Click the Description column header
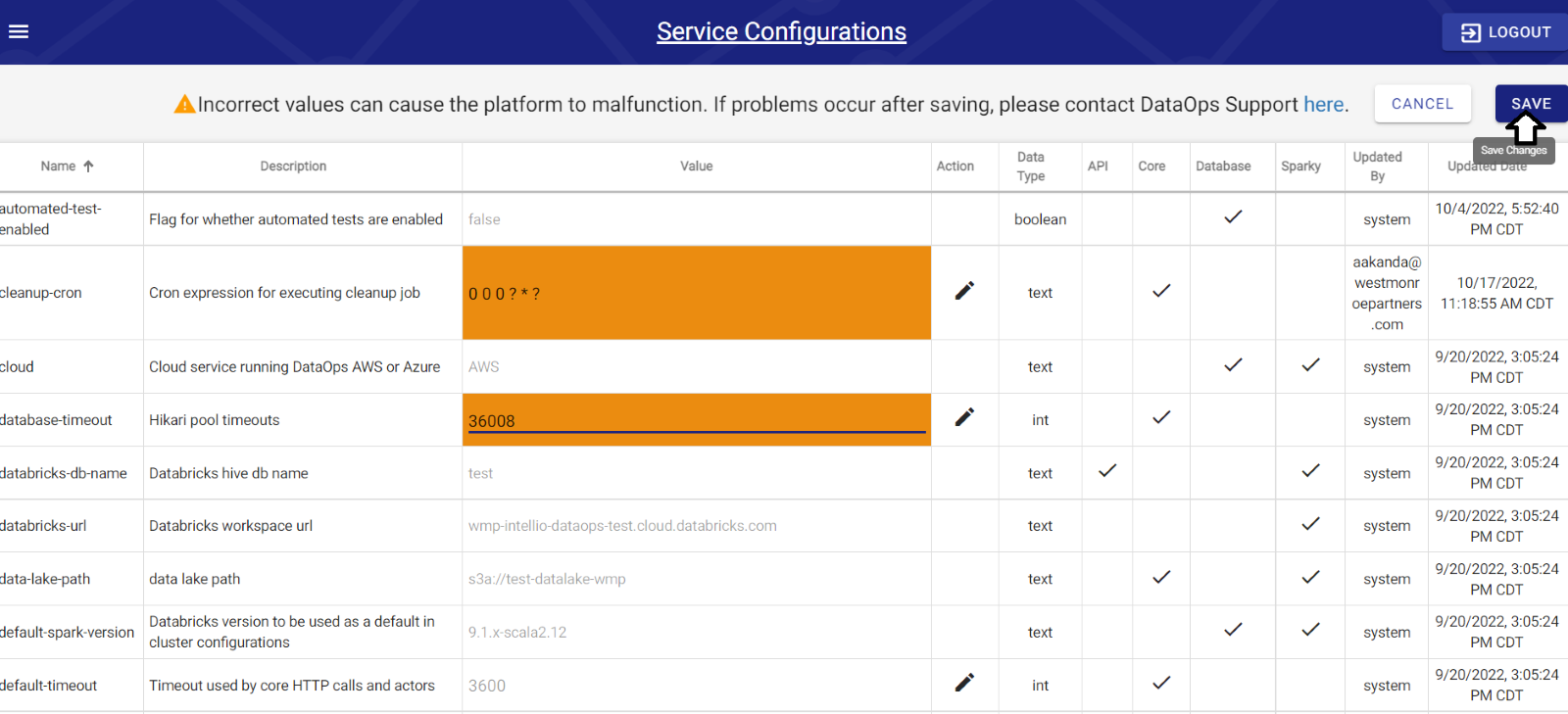Screen dimensions: 1568x714 coord(293,167)
